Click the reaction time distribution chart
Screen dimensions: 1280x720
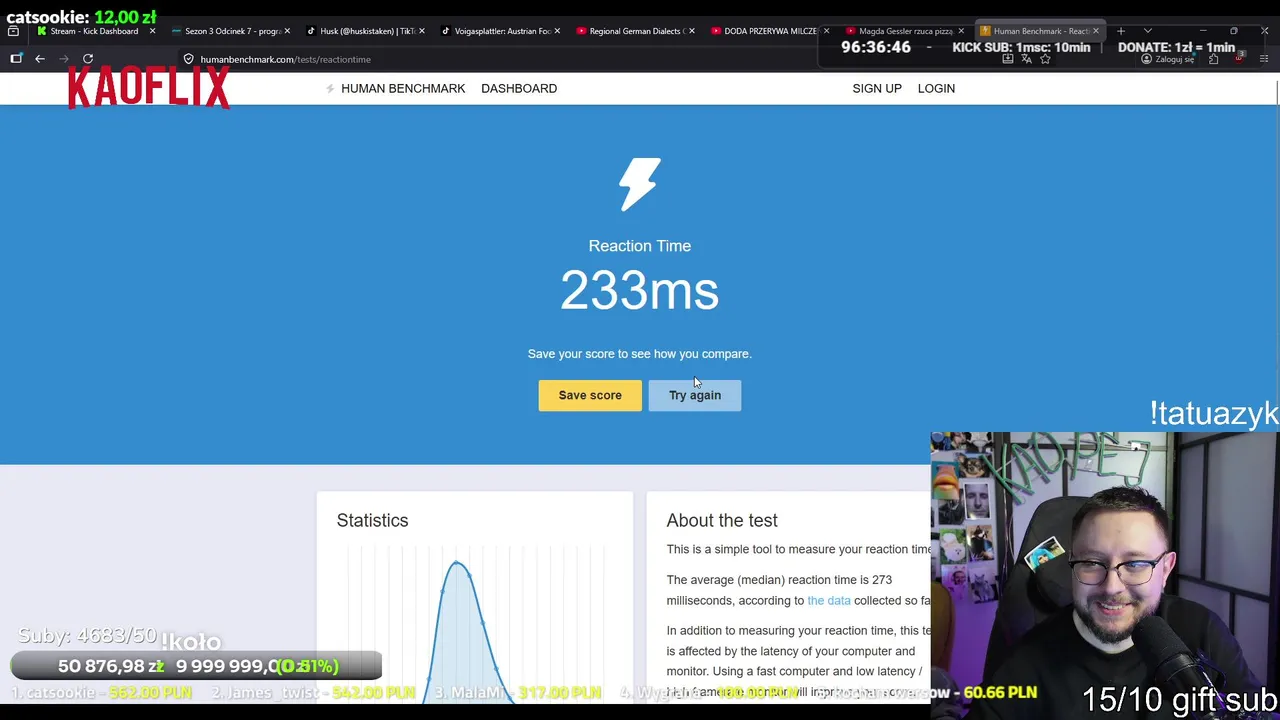click(x=475, y=625)
